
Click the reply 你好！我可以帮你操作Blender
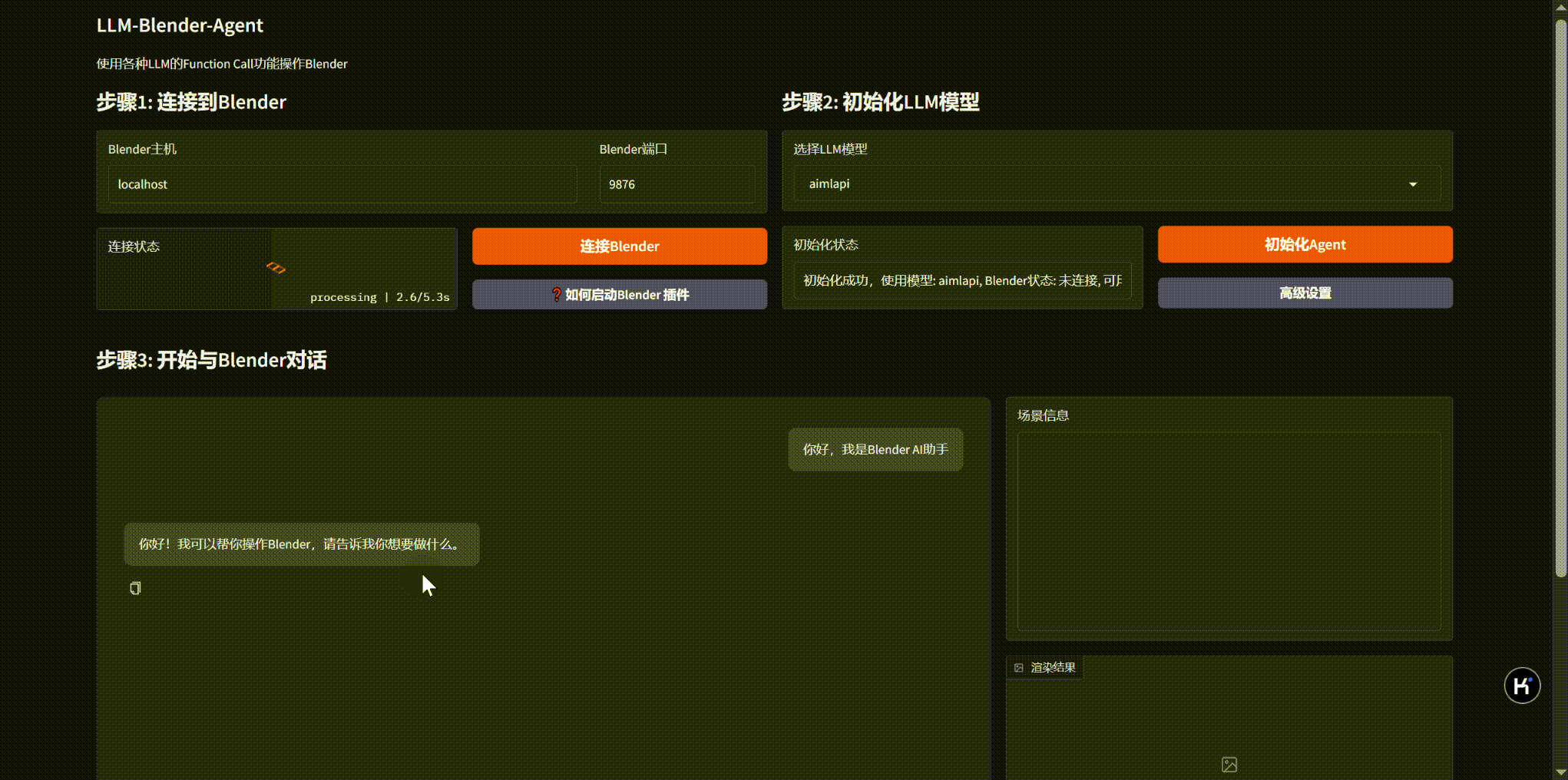(x=302, y=544)
